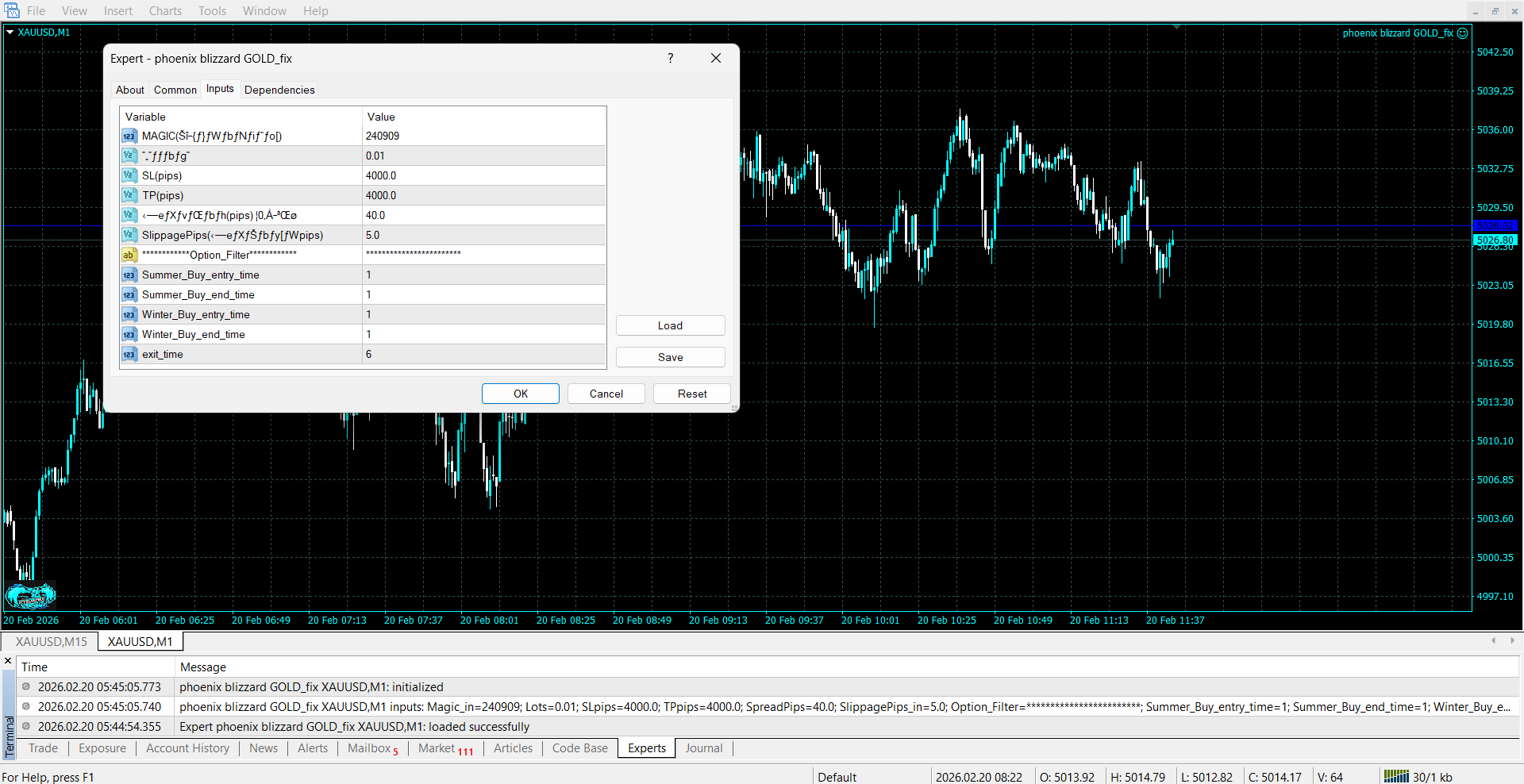
Task: Expand the XAUUSD,M1 chart title triangle
Action: point(10,33)
